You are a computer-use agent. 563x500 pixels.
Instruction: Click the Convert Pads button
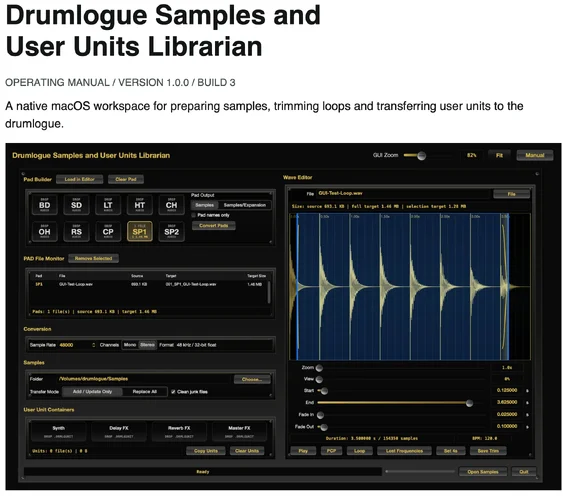214,225
